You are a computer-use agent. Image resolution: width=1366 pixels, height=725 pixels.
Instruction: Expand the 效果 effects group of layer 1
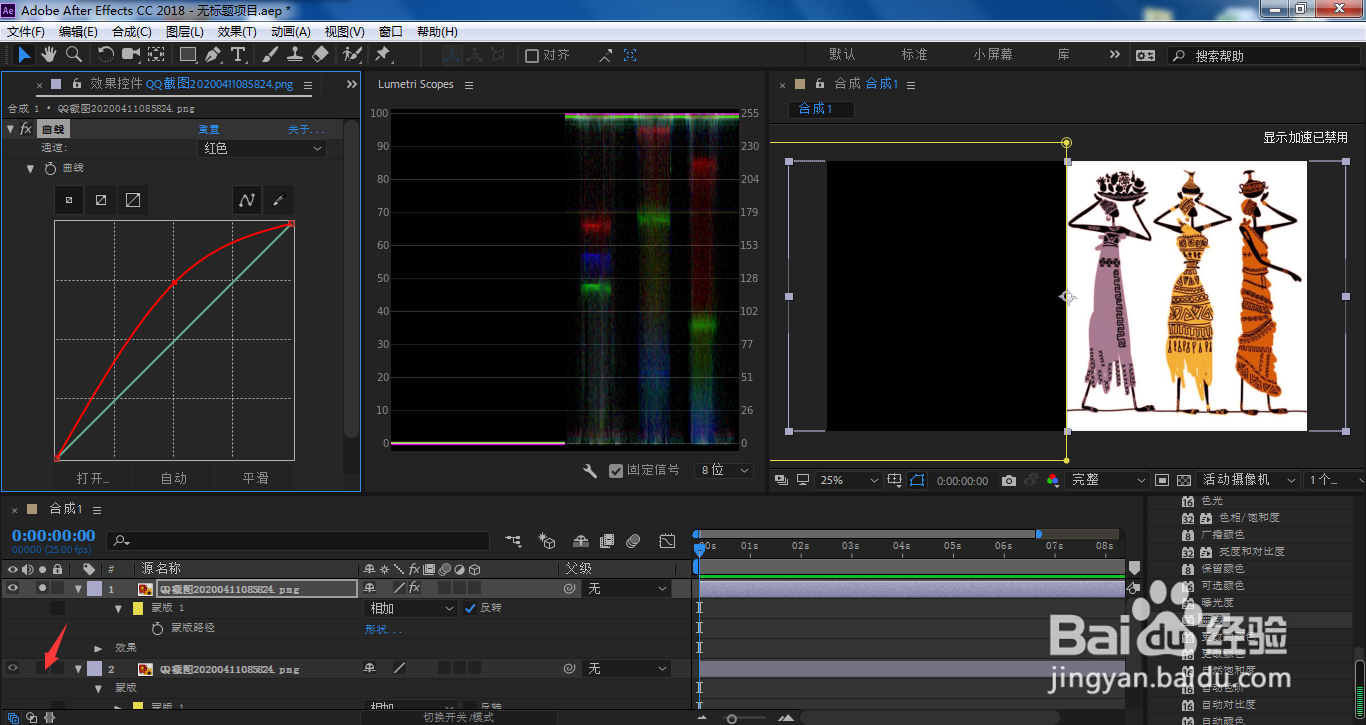(98, 648)
